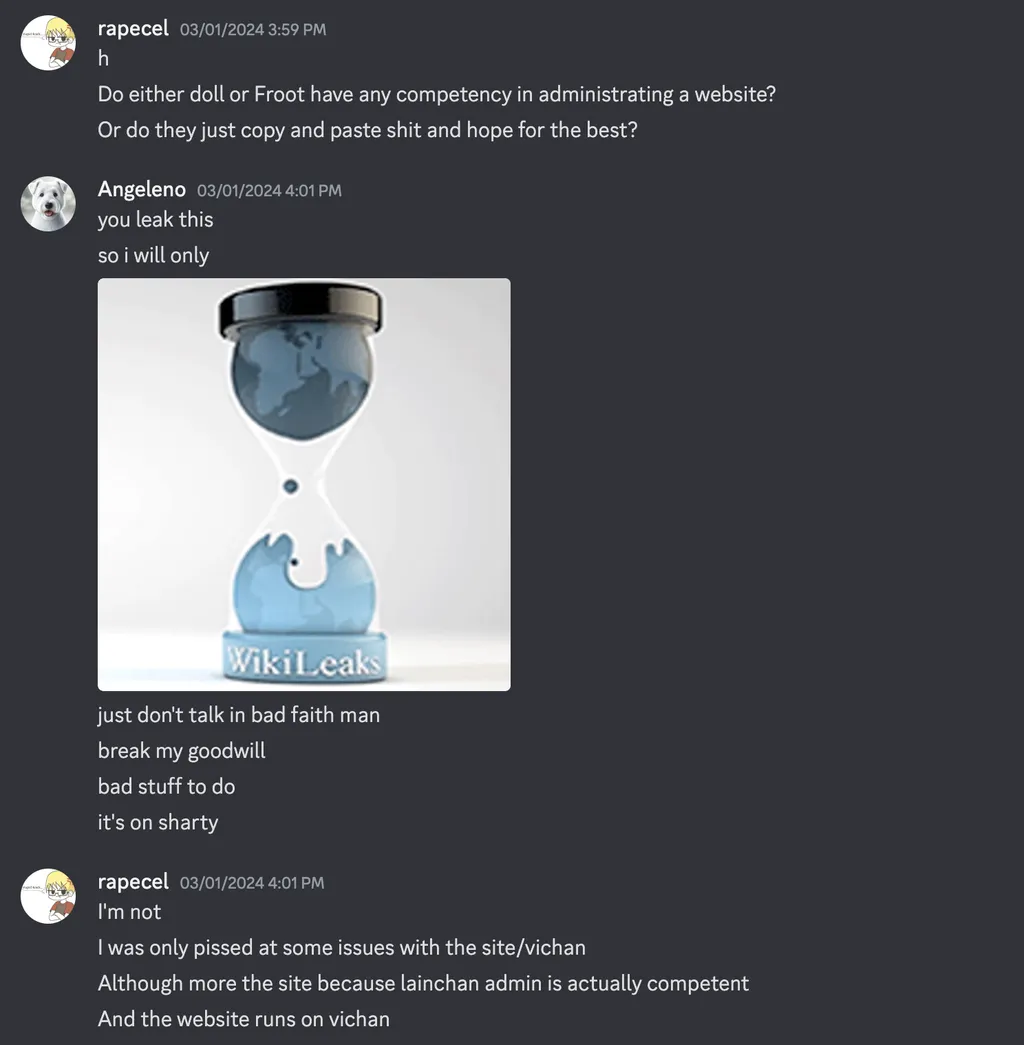Click the message 'And the website runs on vichan'
1024x1045 pixels.
coord(244,1020)
